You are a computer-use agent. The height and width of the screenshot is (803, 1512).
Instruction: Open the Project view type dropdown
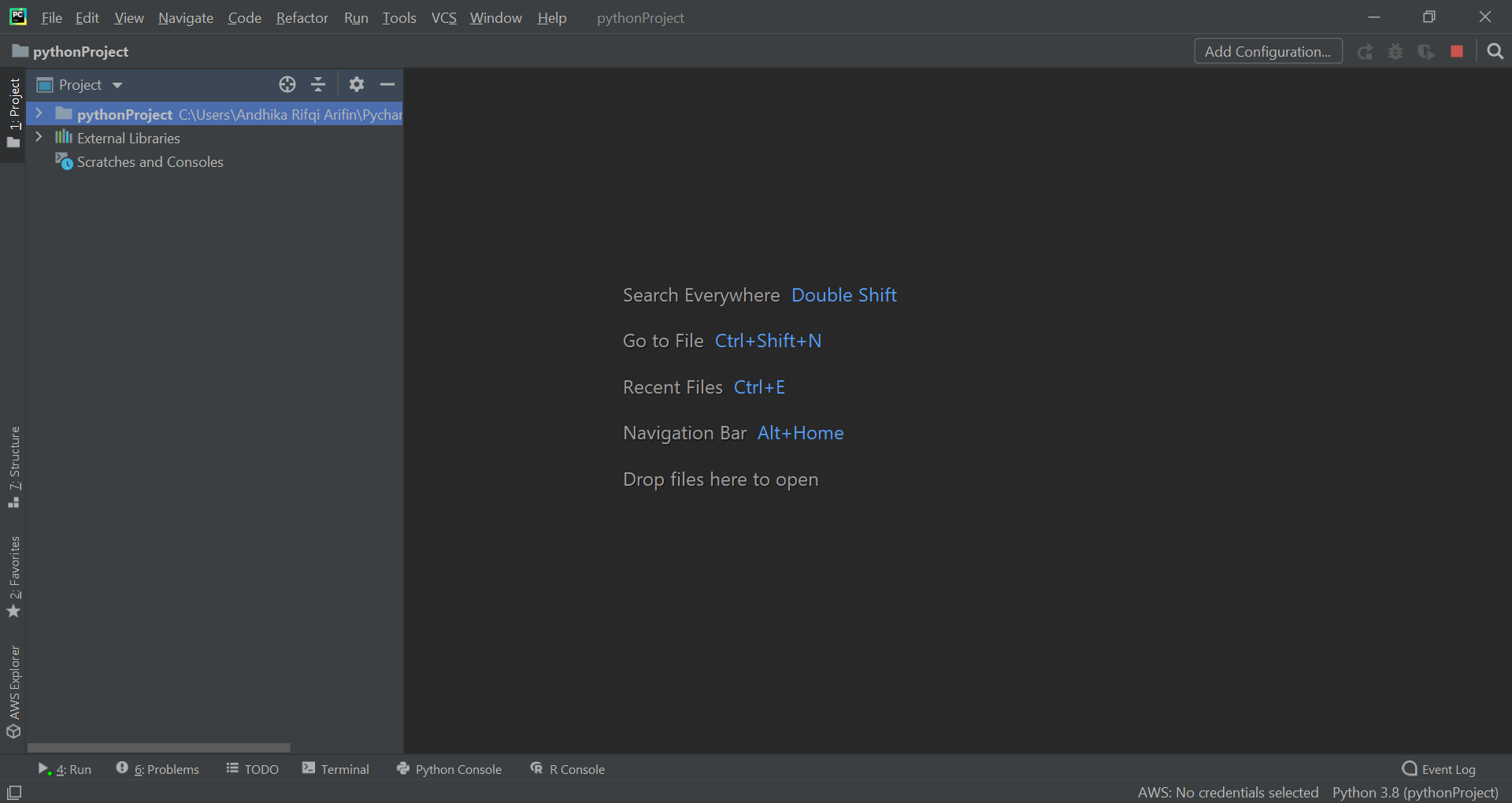coord(117,84)
